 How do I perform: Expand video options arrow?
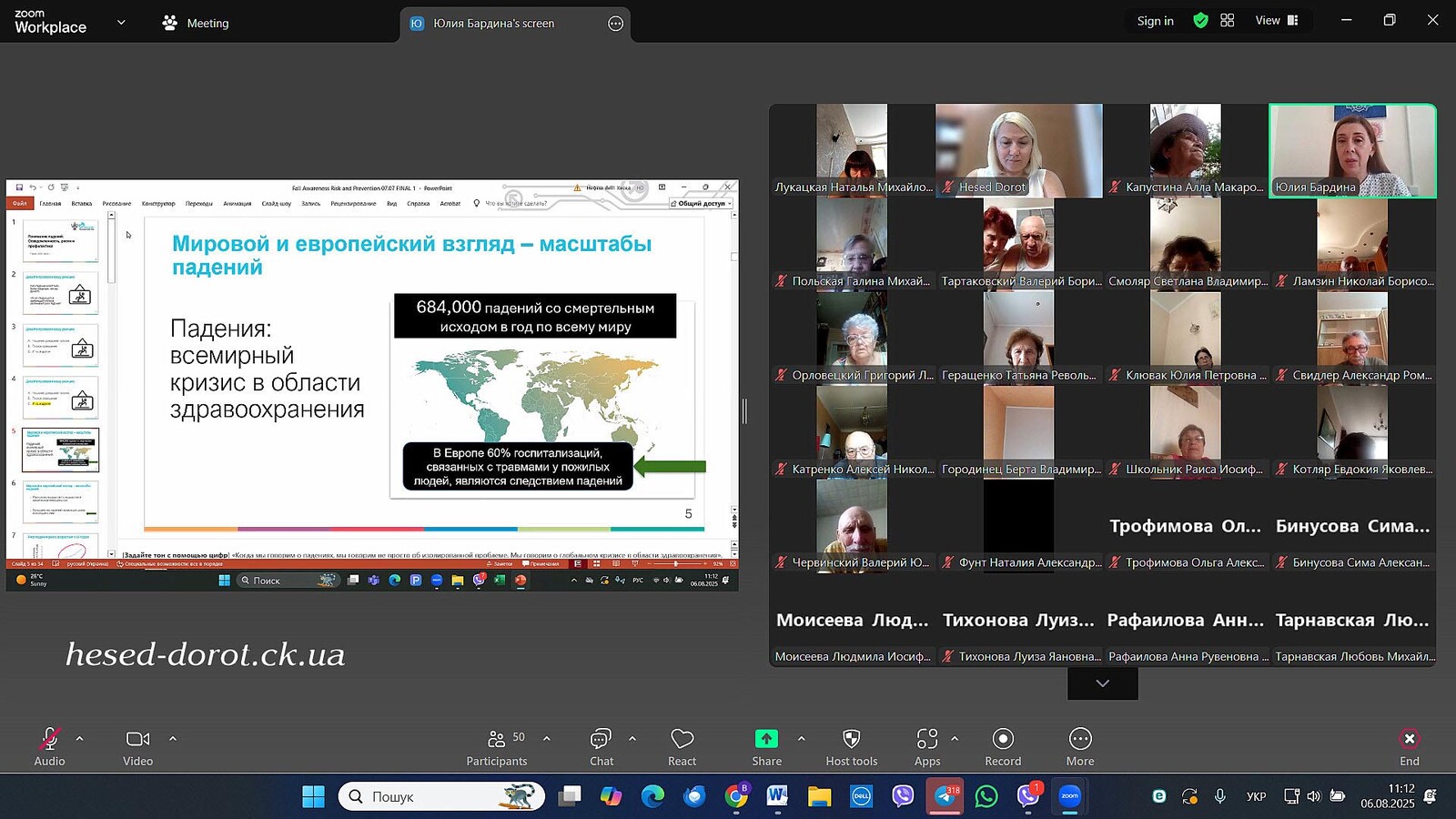(x=173, y=739)
